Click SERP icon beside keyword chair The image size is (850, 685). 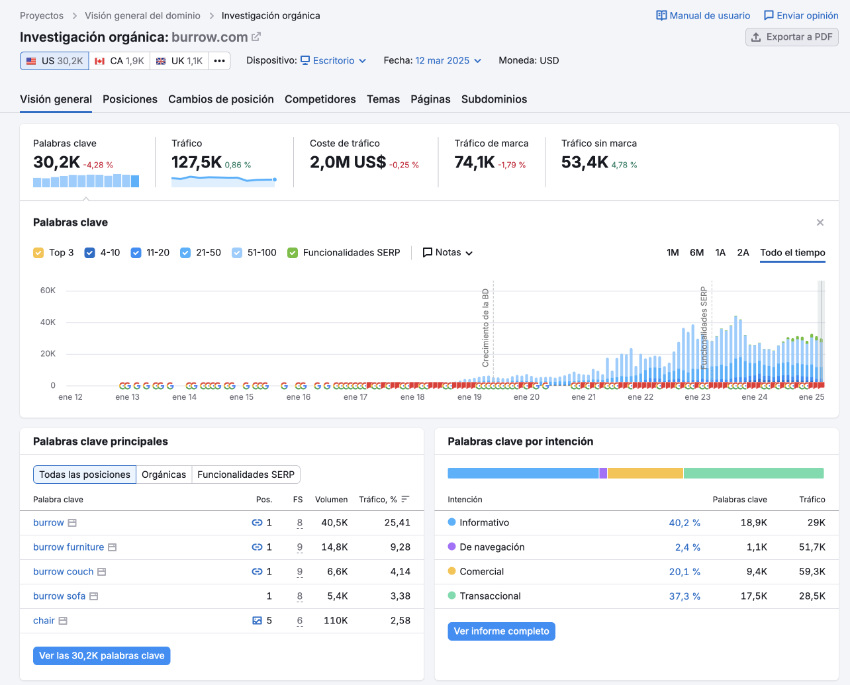coord(63,621)
